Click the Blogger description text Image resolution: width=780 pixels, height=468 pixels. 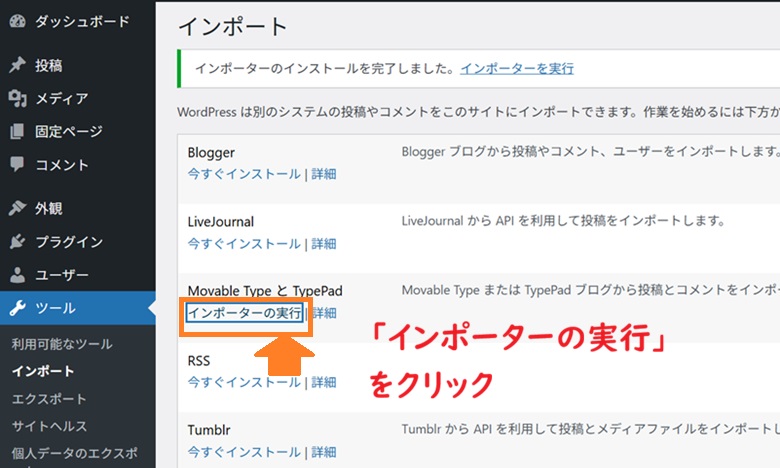[x=590, y=151]
